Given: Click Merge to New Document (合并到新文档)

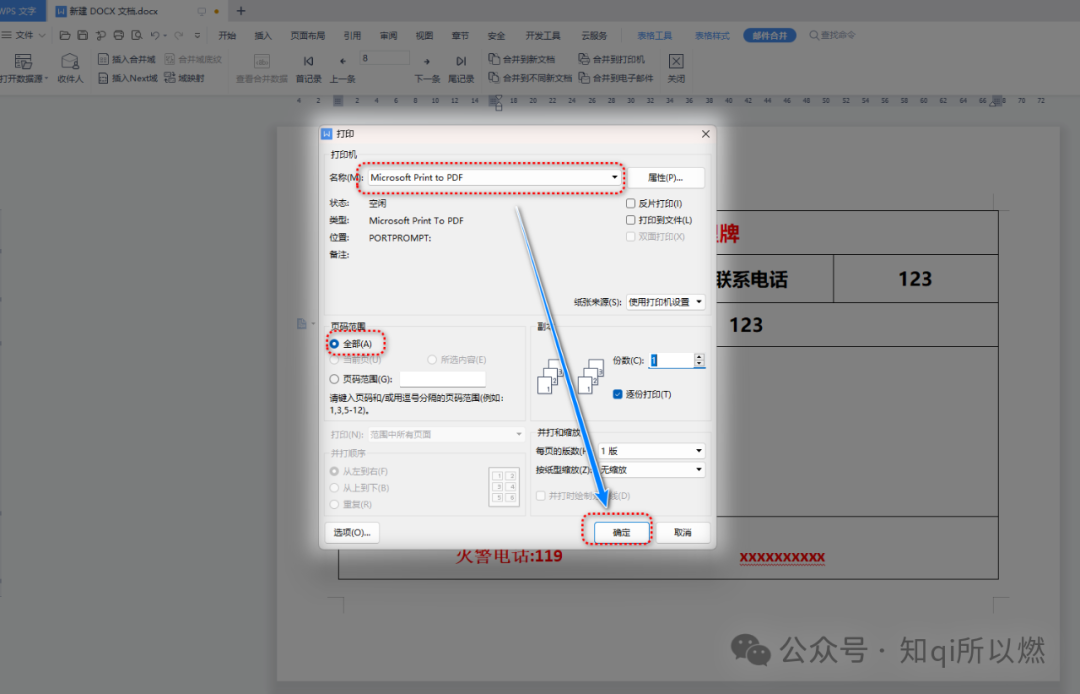Looking at the screenshot, I should coord(521,59).
